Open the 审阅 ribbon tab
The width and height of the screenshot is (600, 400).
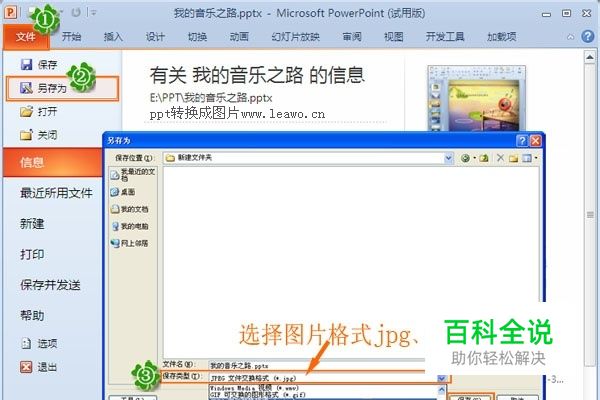352,37
